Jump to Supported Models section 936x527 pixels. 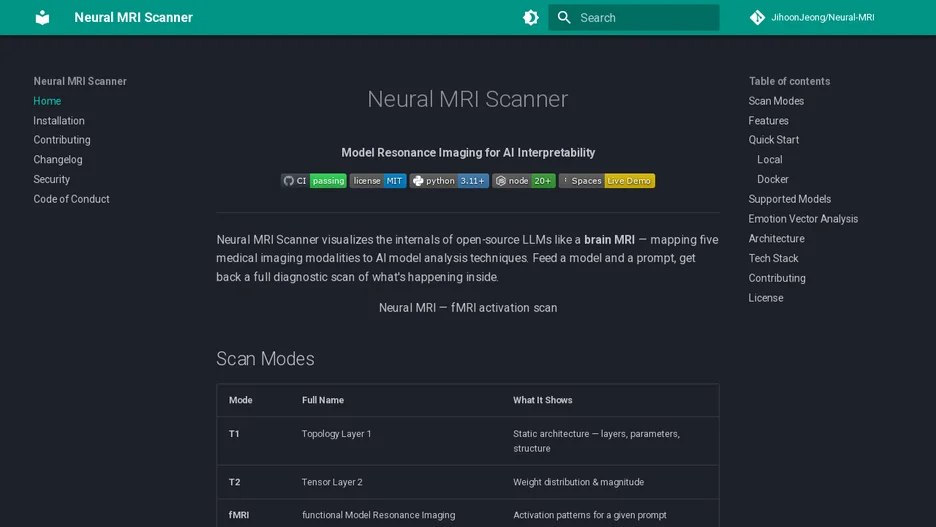(790, 199)
